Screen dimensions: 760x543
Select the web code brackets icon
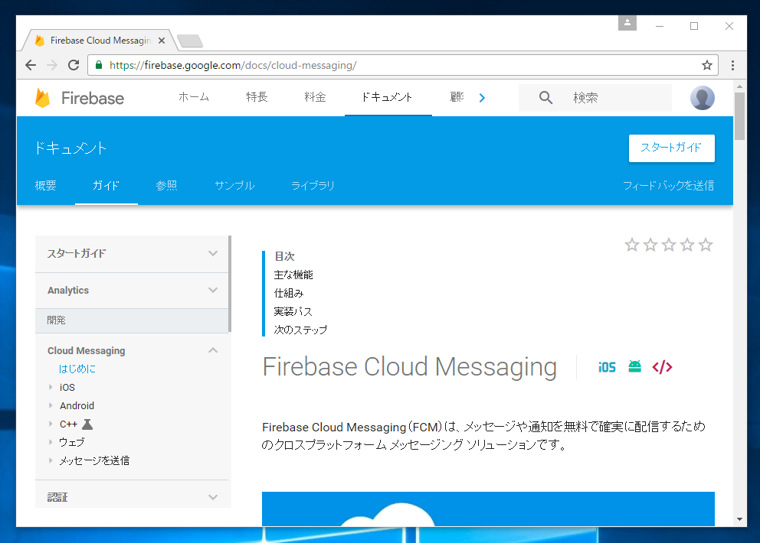662,367
